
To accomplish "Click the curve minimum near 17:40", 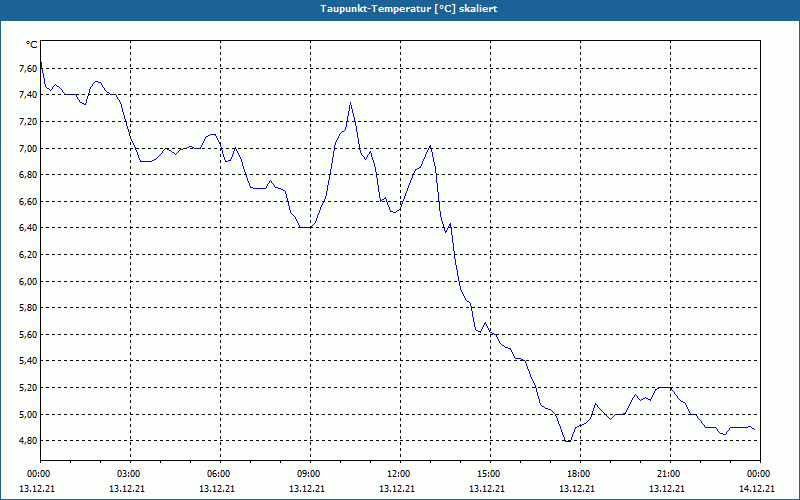I will 567,441.
